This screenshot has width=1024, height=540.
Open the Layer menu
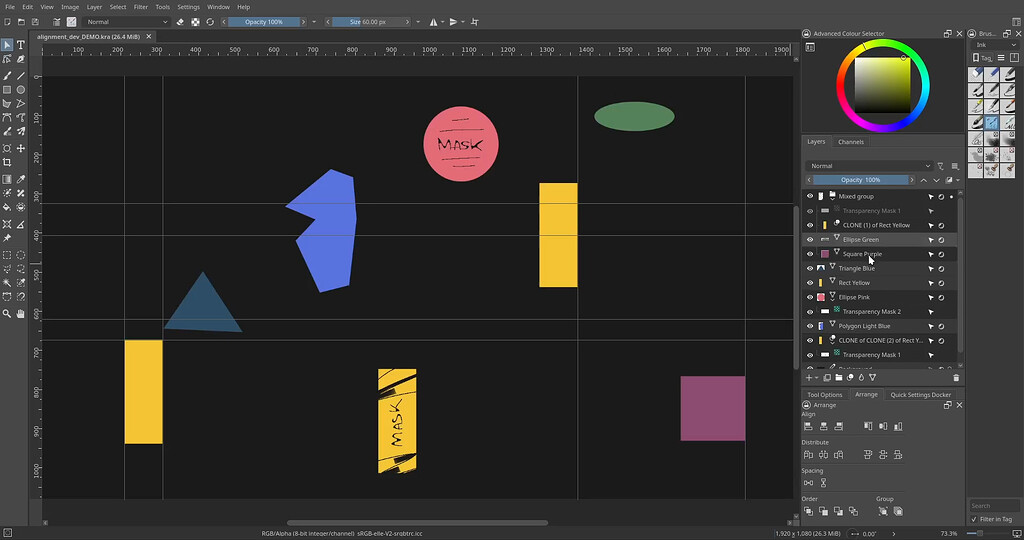pos(94,7)
